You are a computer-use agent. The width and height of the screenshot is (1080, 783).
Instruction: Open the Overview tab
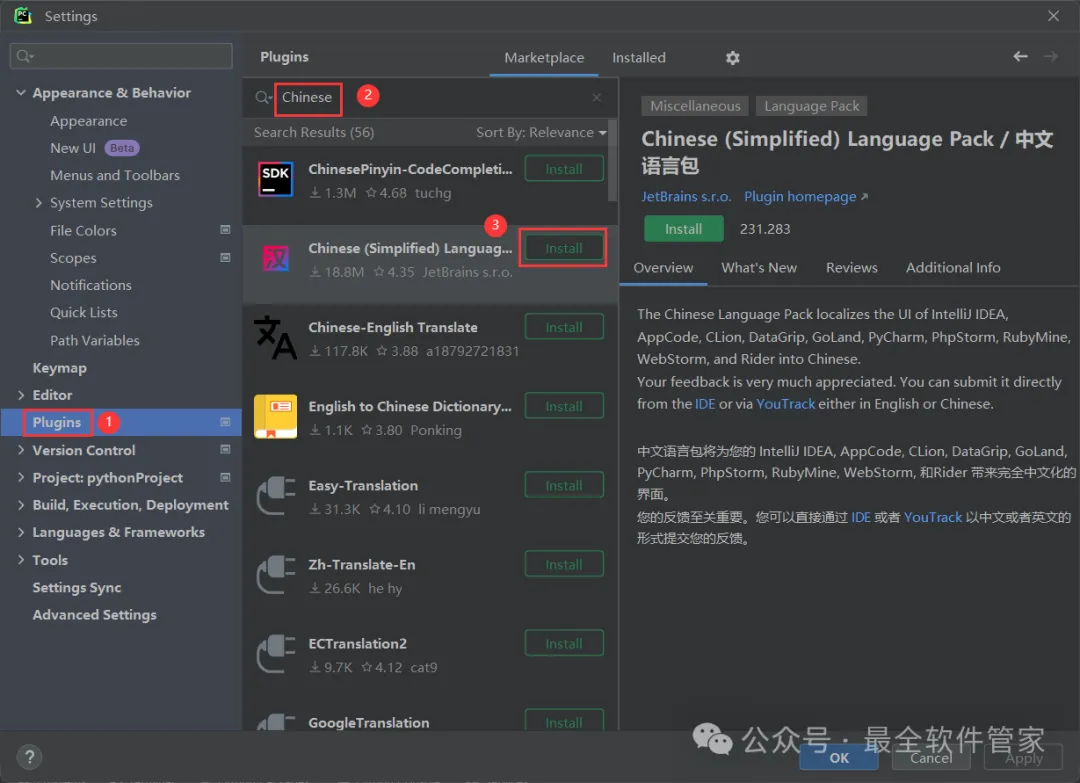coord(663,268)
